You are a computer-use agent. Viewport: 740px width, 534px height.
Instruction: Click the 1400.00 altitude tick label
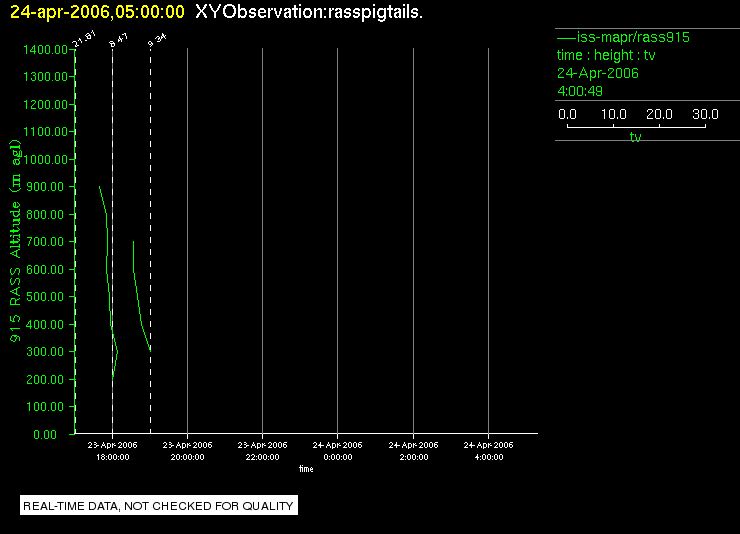pyautogui.click(x=45, y=50)
